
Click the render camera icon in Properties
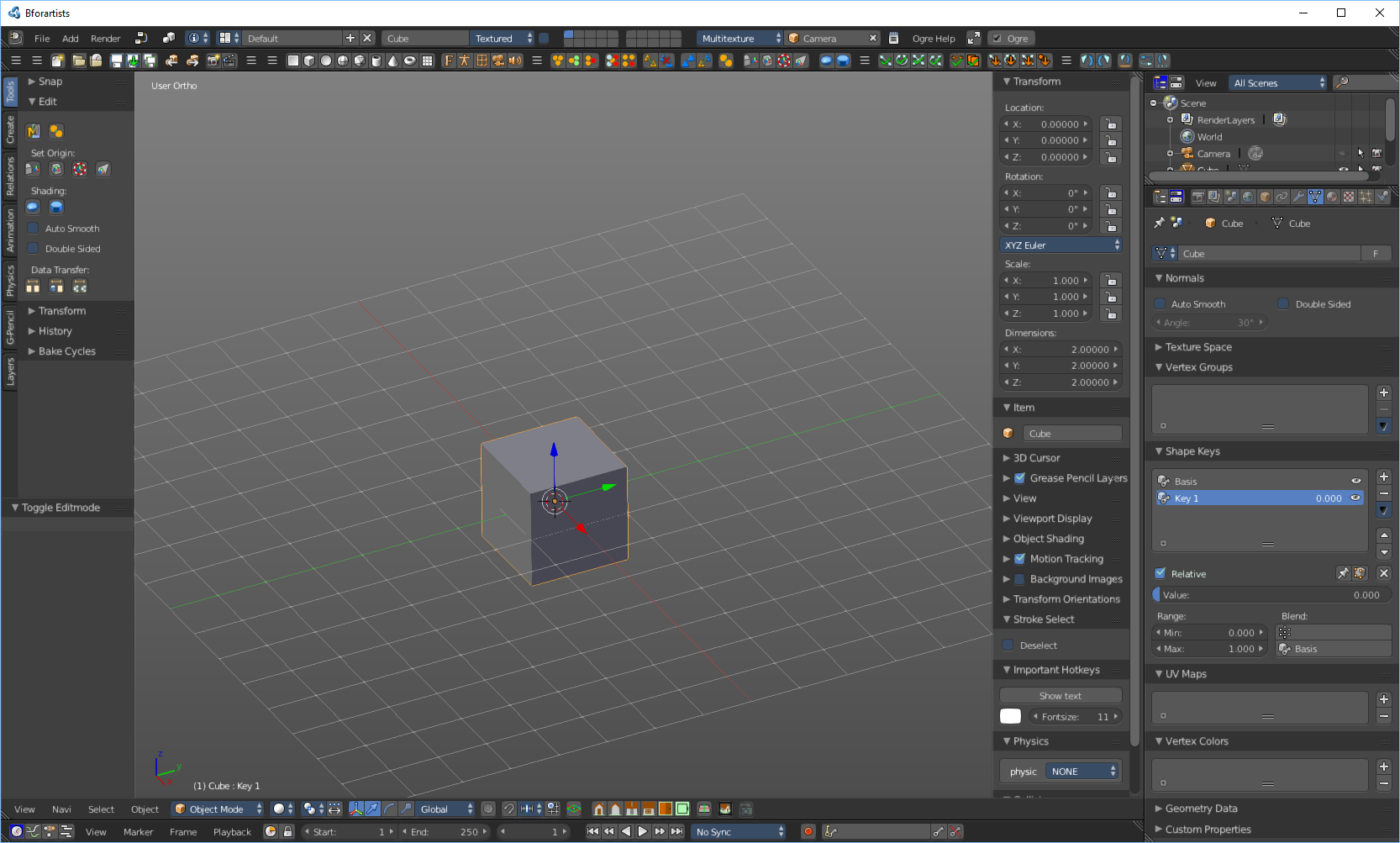point(1197,197)
